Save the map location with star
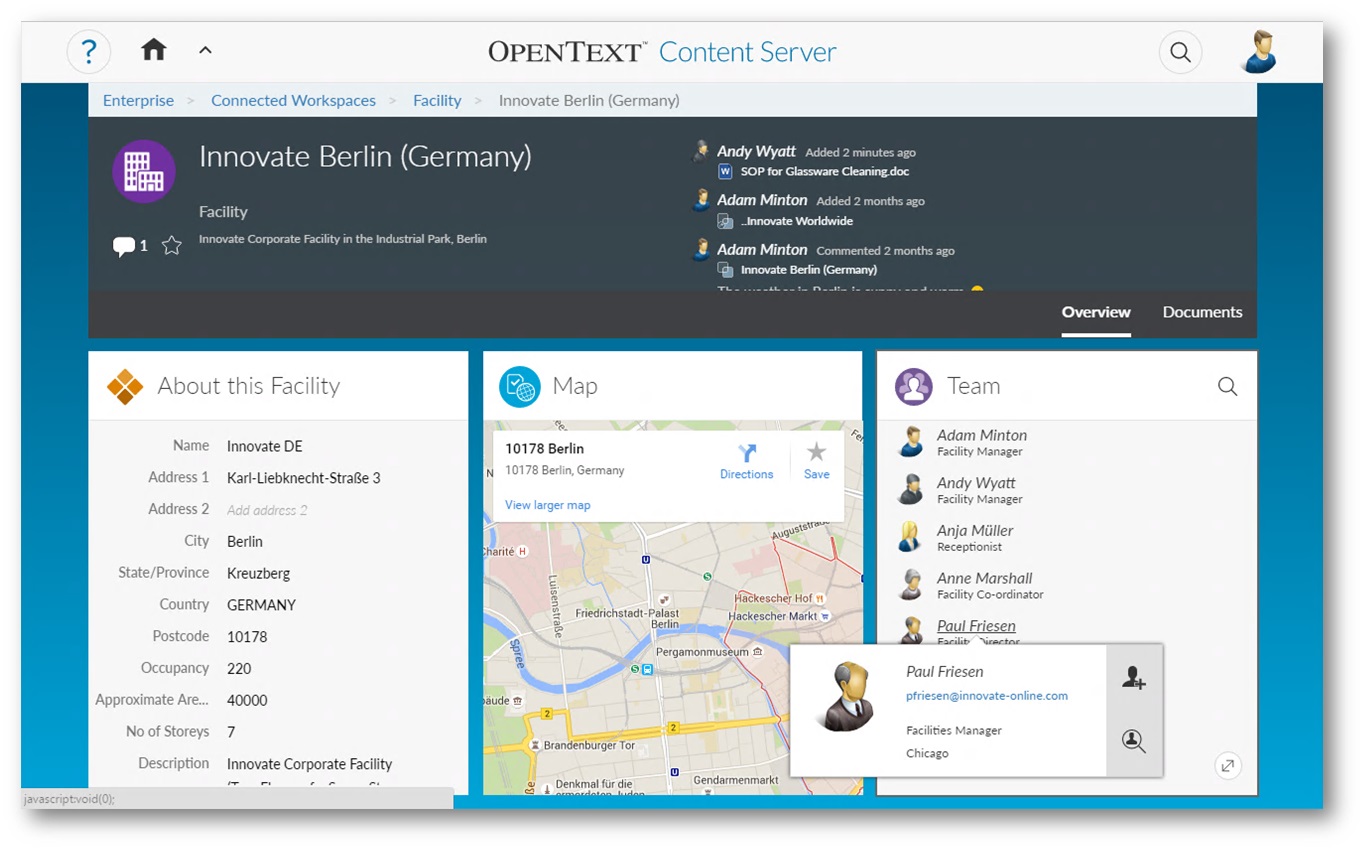 pyautogui.click(x=817, y=462)
